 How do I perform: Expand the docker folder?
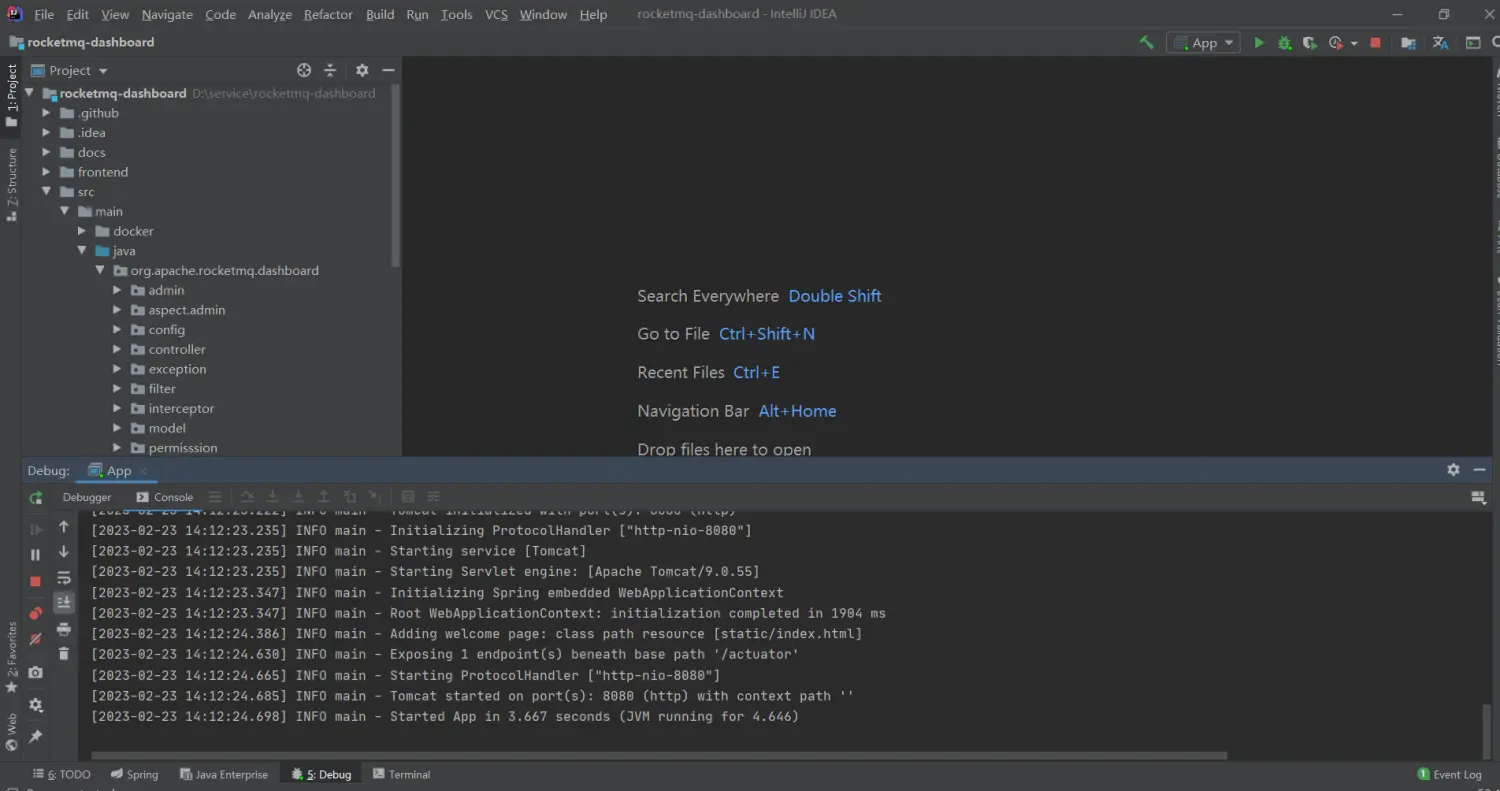[82, 231]
